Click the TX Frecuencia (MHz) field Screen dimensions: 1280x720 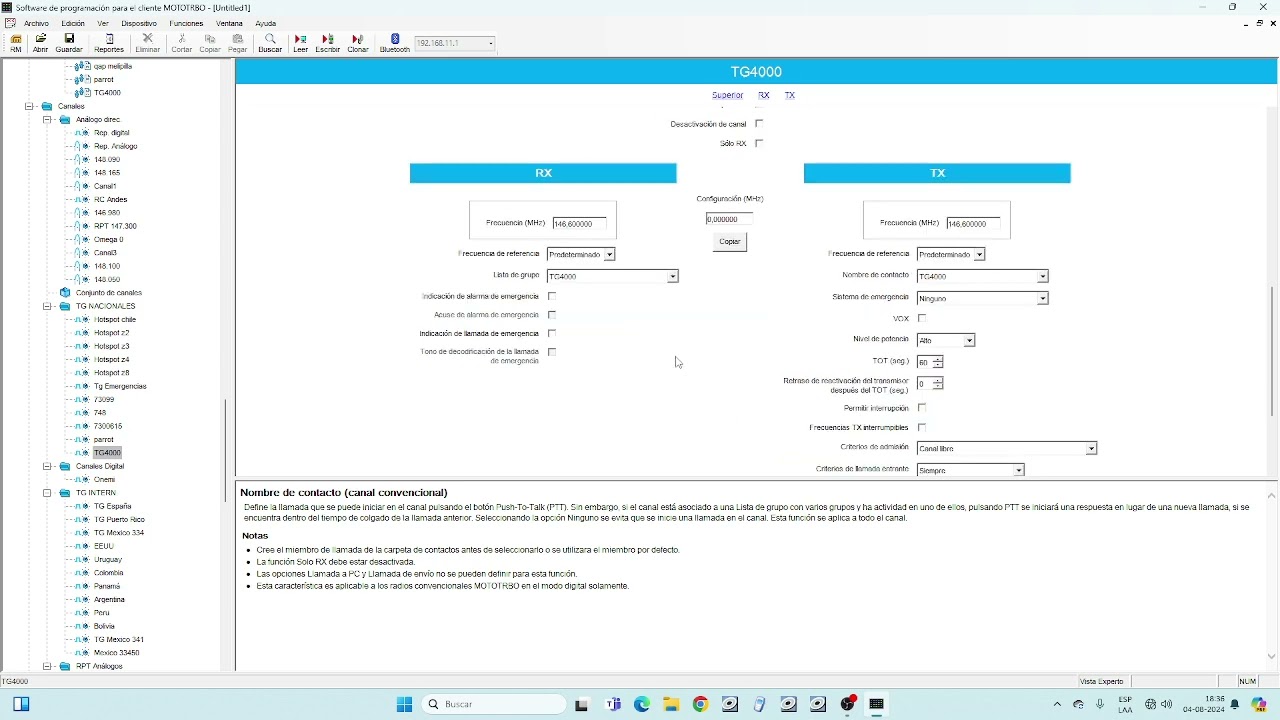(973, 223)
